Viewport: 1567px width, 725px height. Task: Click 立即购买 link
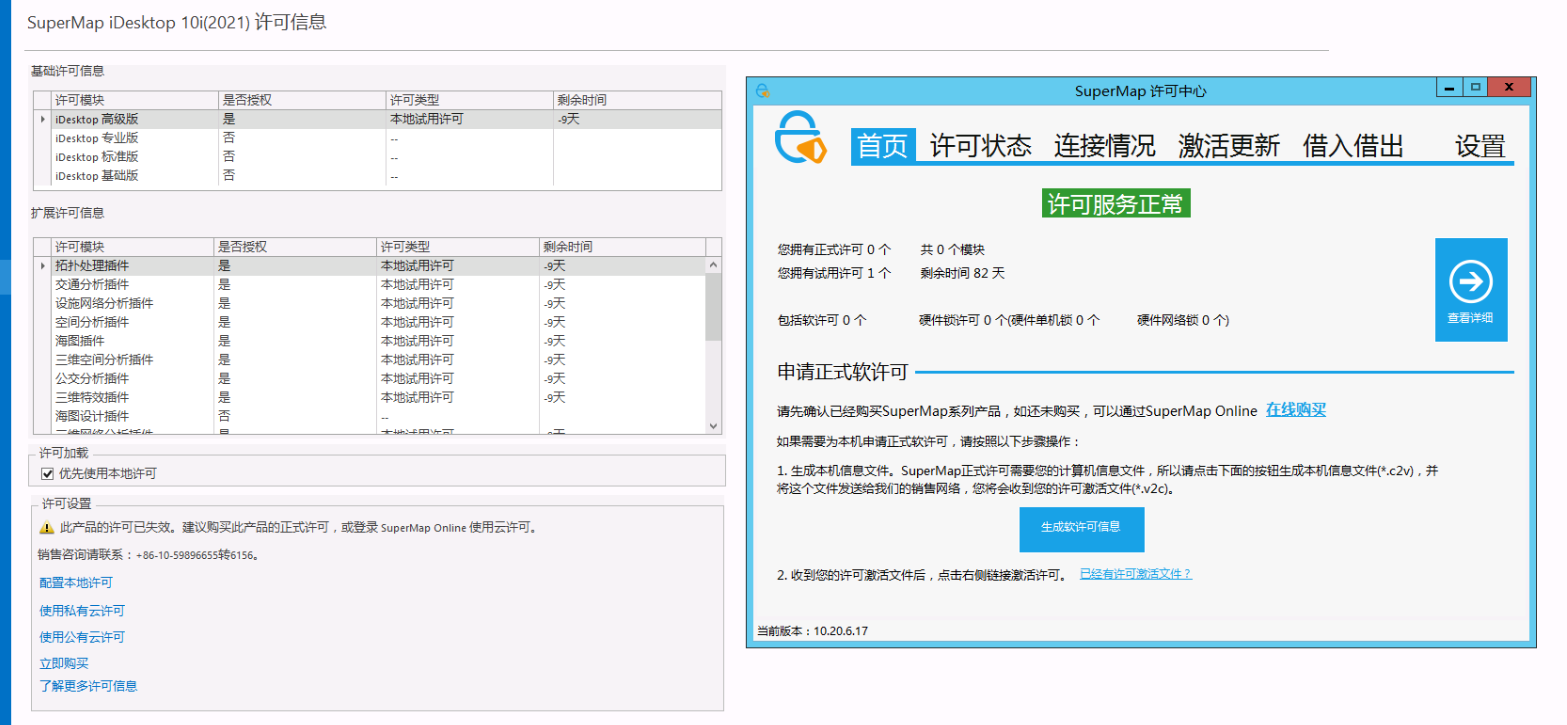point(64,663)
